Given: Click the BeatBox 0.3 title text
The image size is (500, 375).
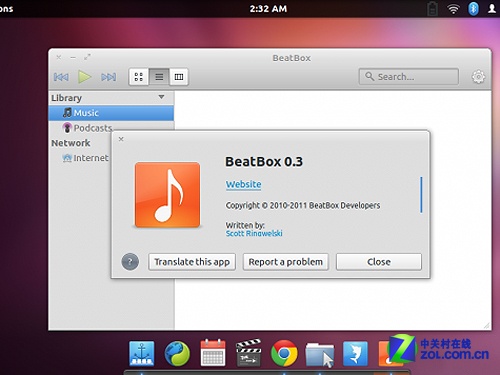Looking at the screenshot, I should click(264, 162).
